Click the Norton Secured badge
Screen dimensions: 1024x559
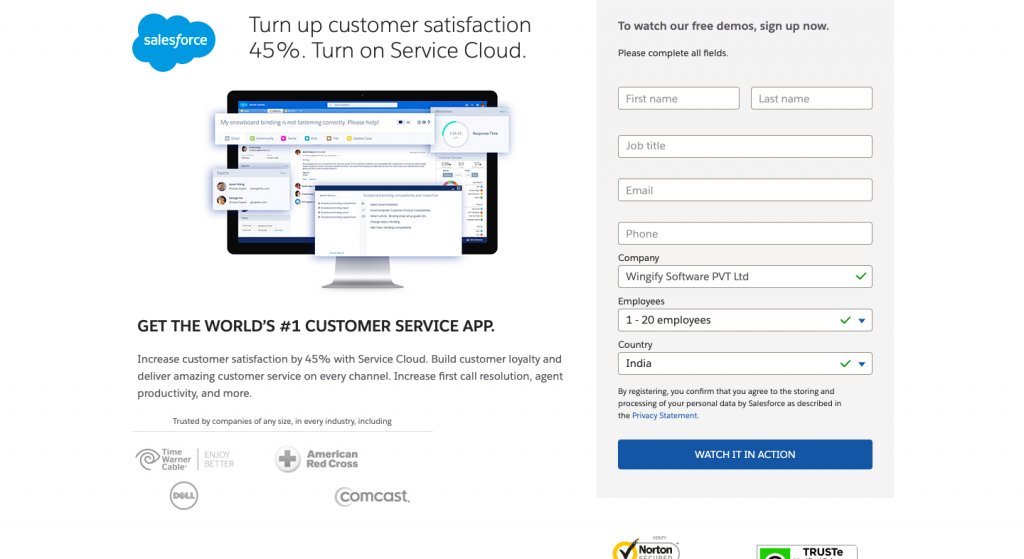click(x=646, y=549)
